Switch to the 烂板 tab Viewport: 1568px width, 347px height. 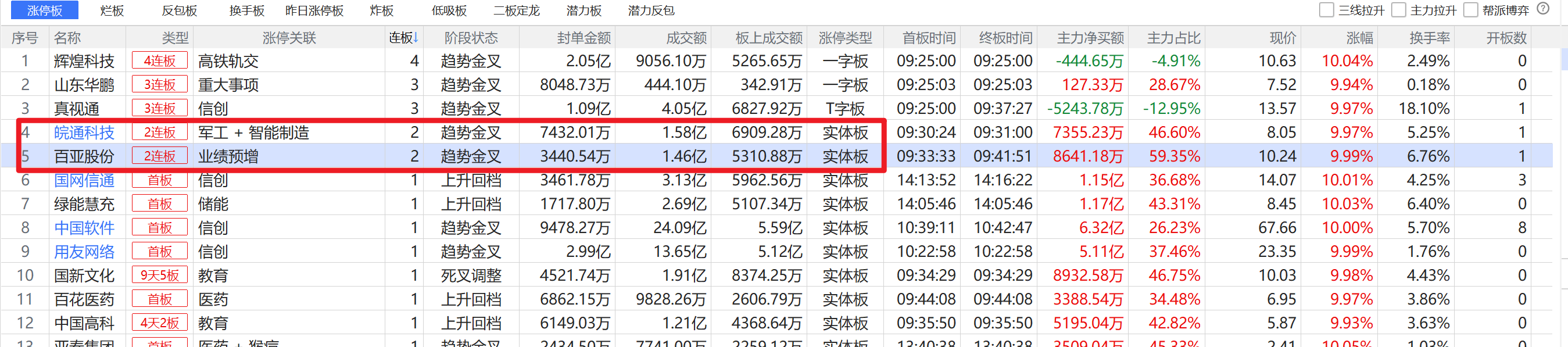[112, 10]
